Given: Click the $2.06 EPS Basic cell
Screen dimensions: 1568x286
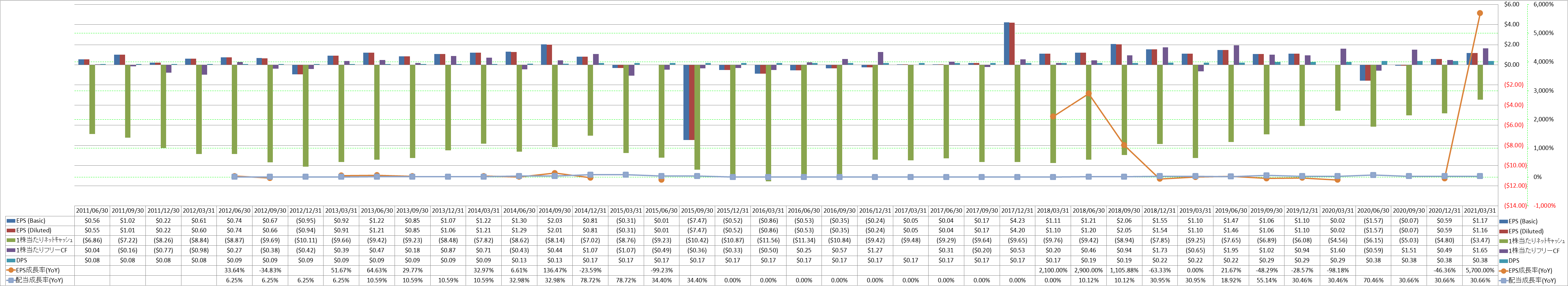Looking at the screenshot, I should 1124,221.
